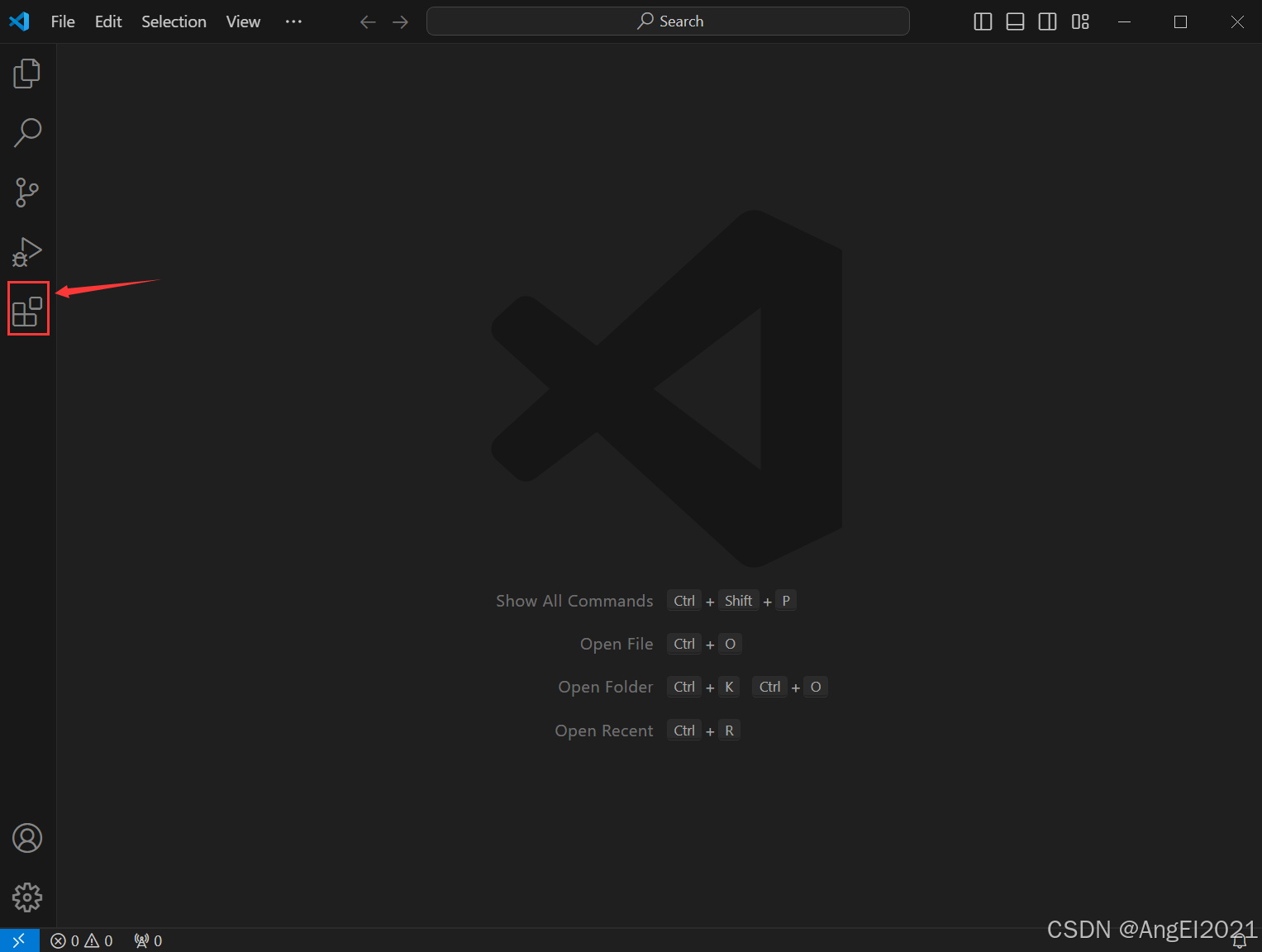Maximize the VS Code window
This screenshot has width=1262, height=952.
(x=1180, y=21)
